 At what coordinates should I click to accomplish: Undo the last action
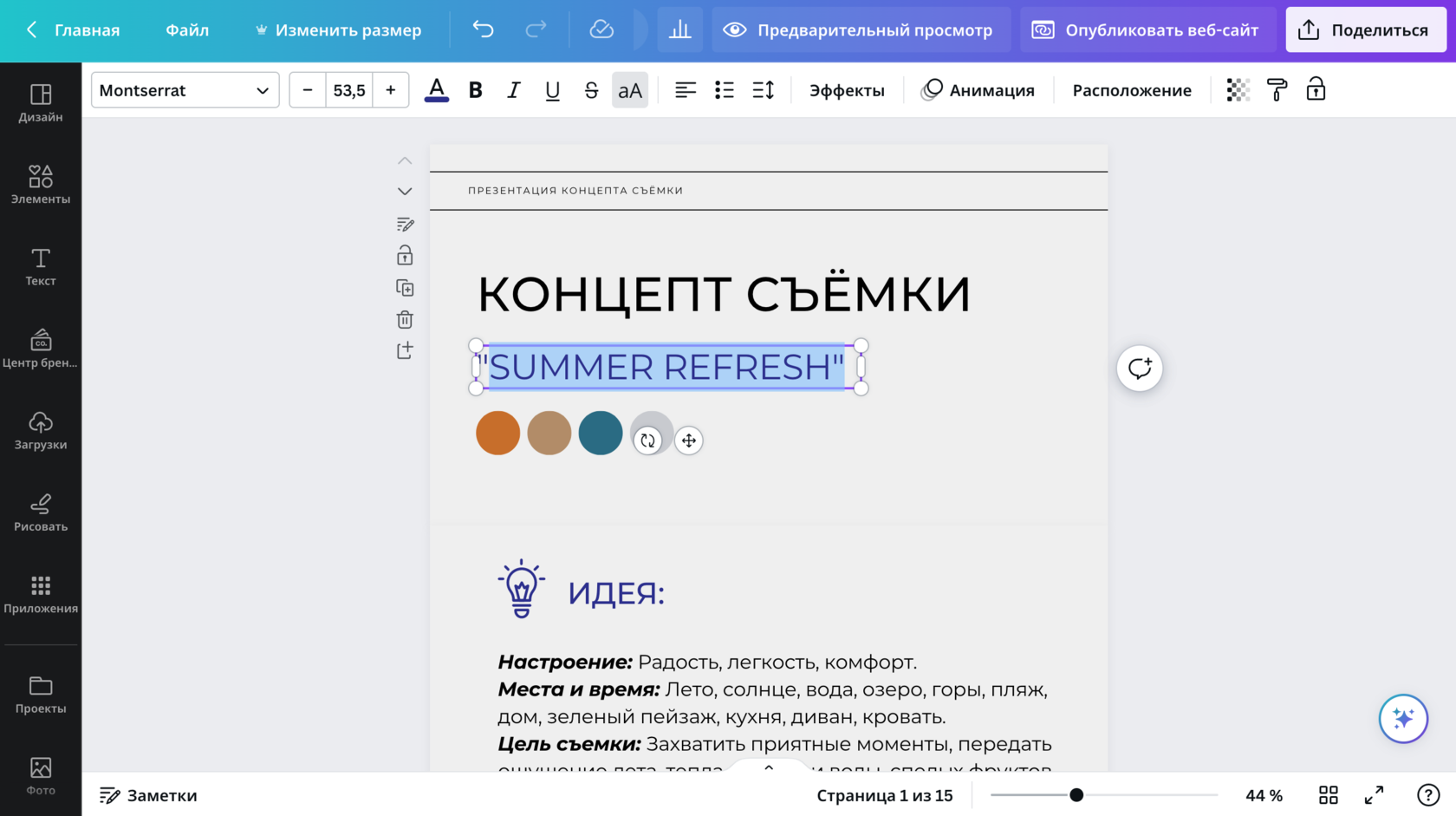[x=483, y=30]
